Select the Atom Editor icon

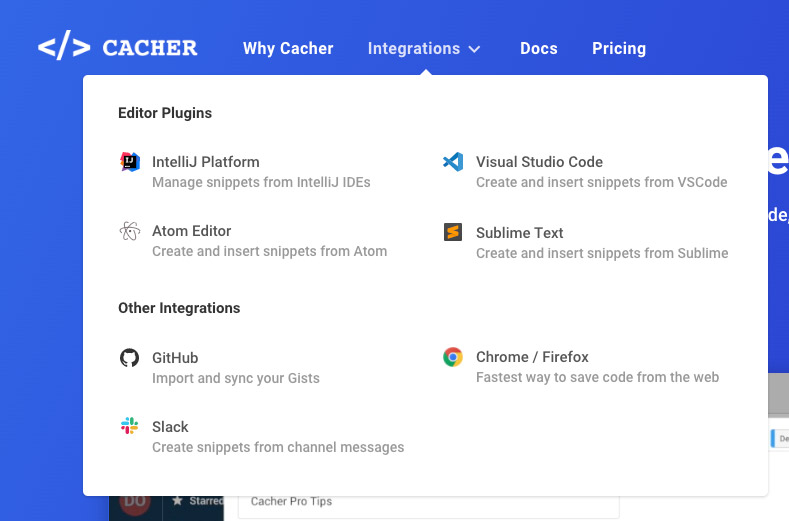click(129, 231)
